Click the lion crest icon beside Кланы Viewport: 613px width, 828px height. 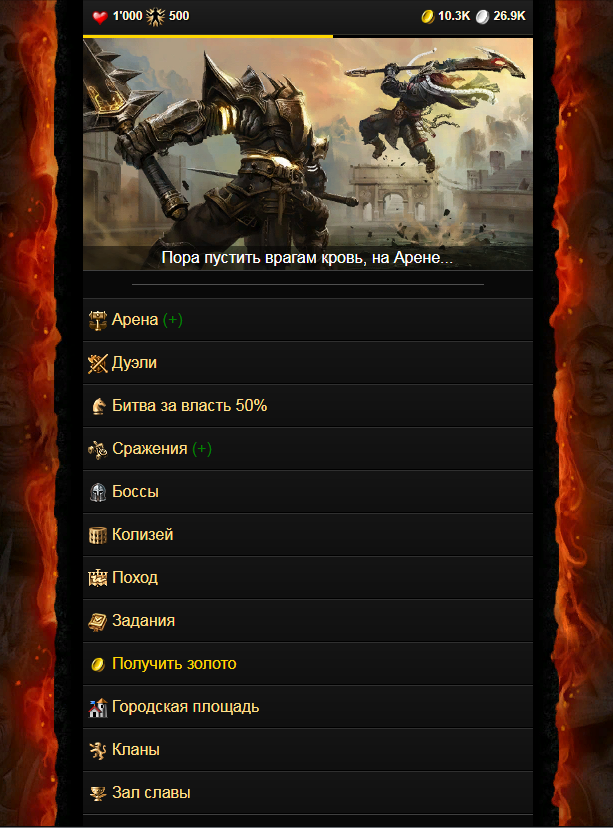click(98, 750)
